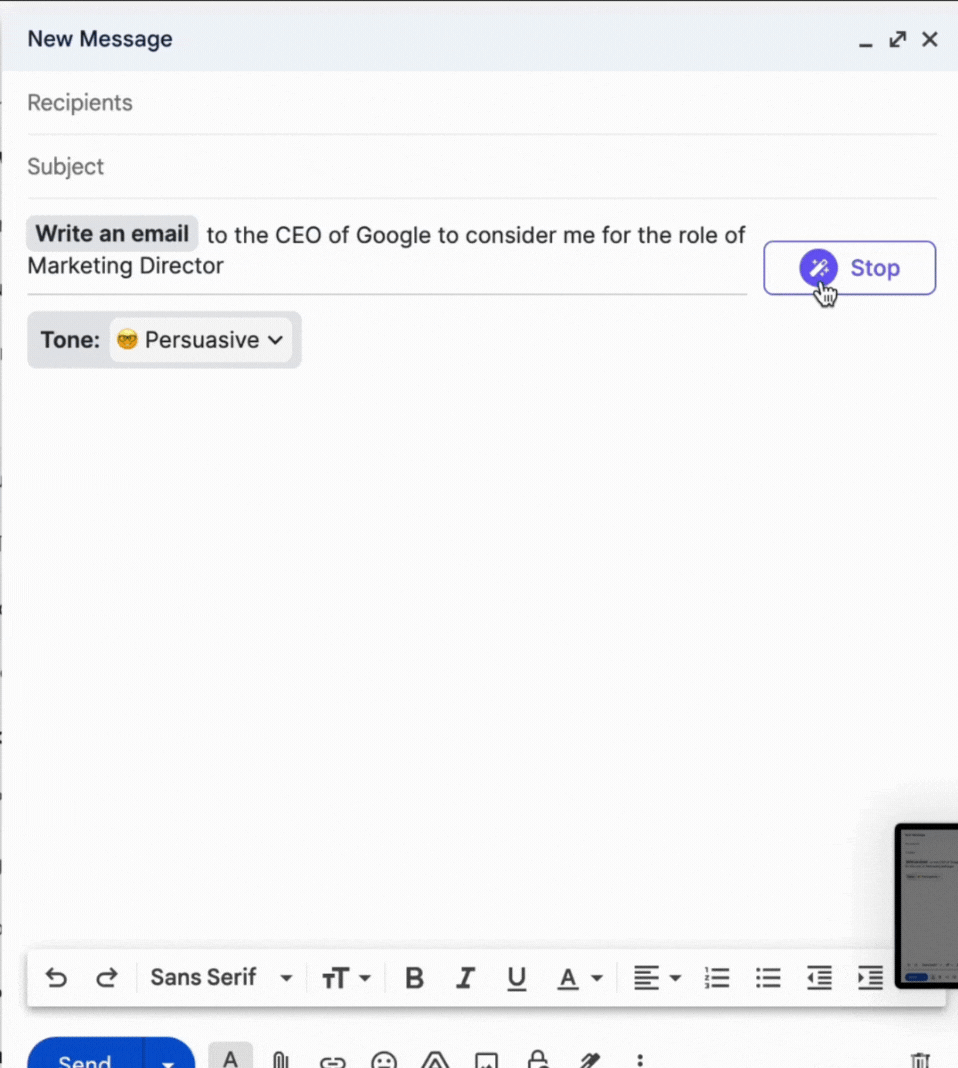Image resolution: width=958 pixels, height=1068 pixels.
Task: Enable confidential mode with the lock icon
Action: [x=537, y=1061]
